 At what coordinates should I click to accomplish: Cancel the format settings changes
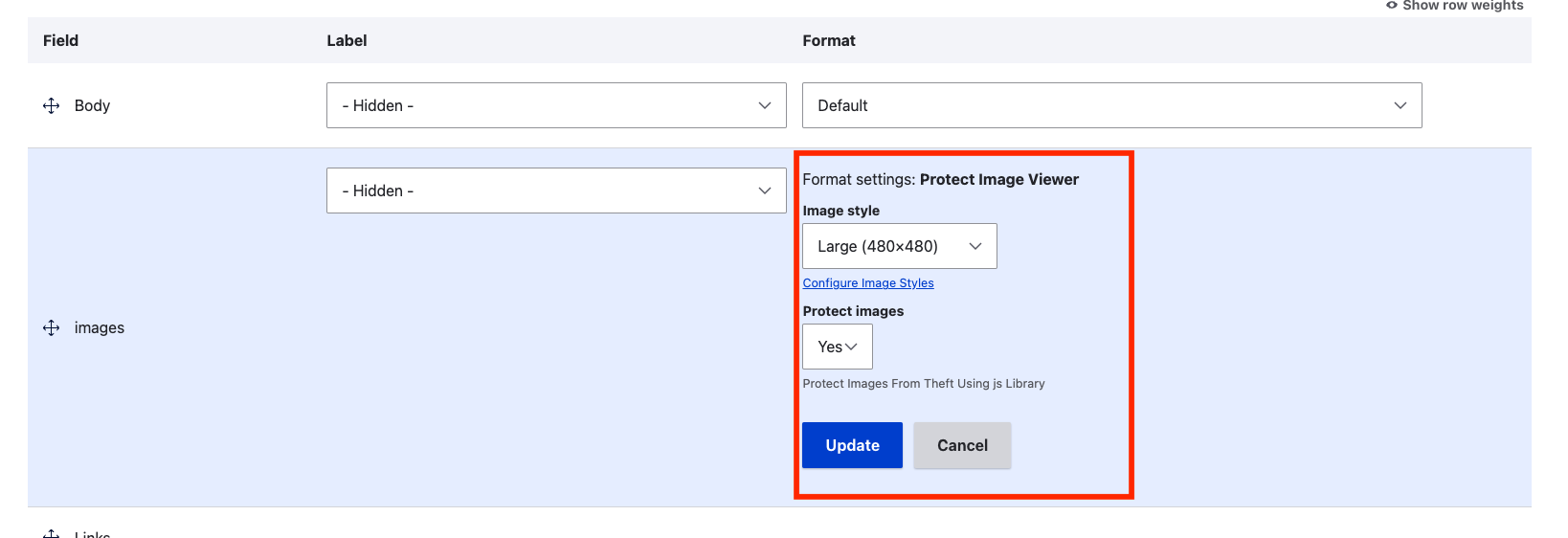pos(961,445)
